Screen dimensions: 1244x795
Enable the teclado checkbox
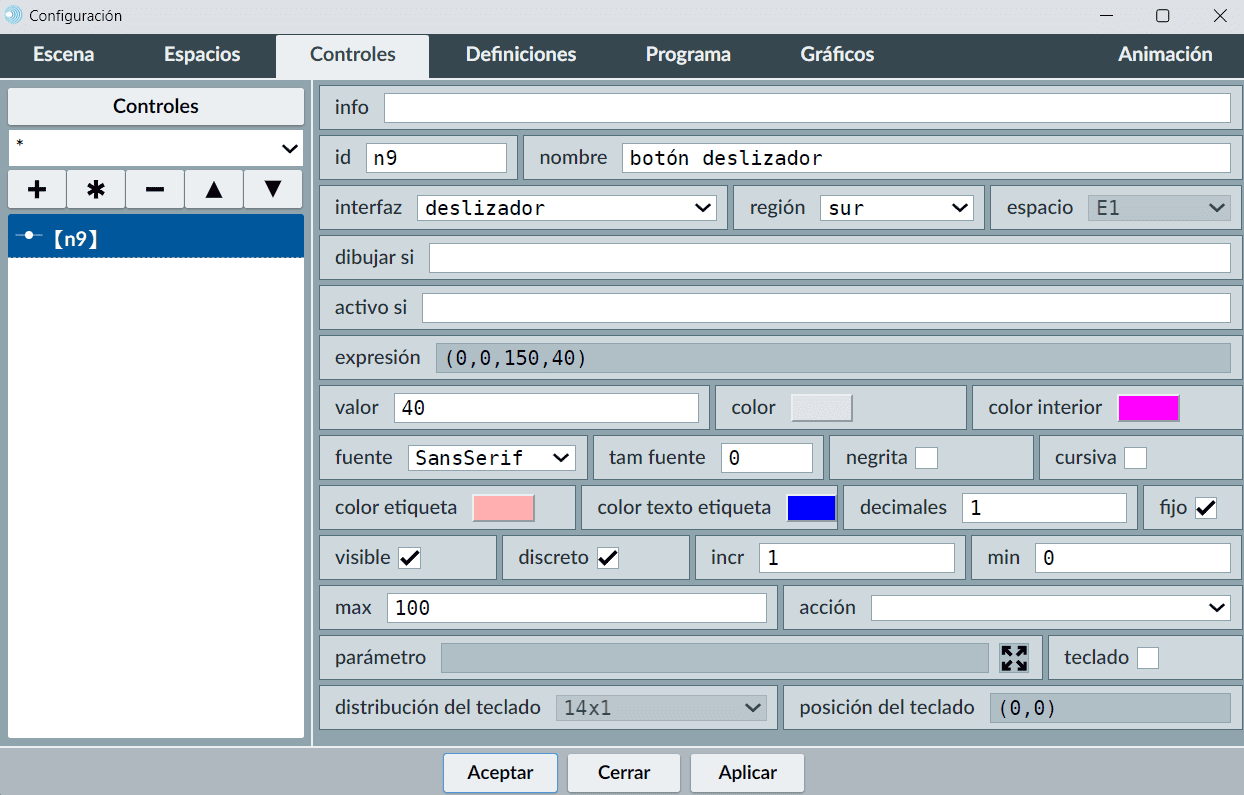1148,658
